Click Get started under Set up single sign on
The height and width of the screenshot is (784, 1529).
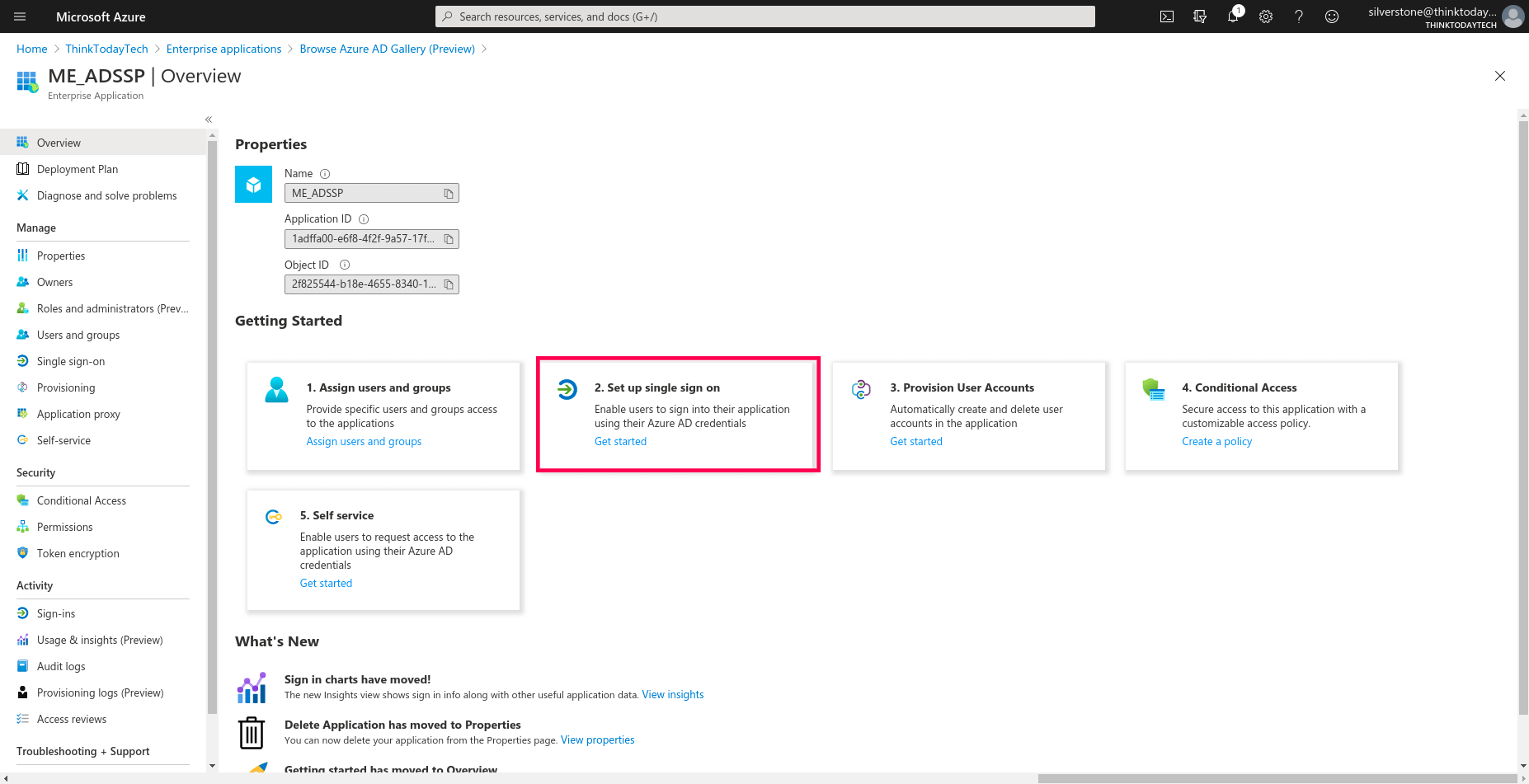(x=620, y=442)
